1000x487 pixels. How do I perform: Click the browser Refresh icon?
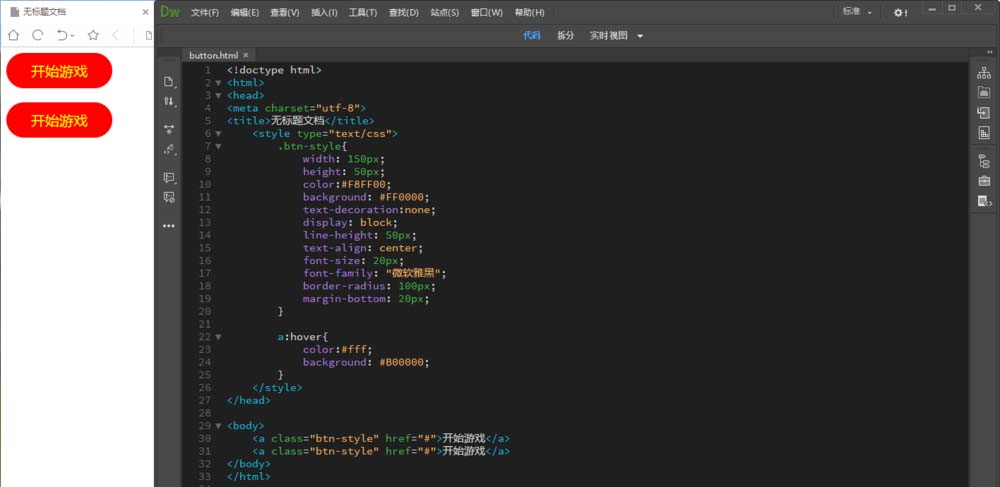coord(38,35)
